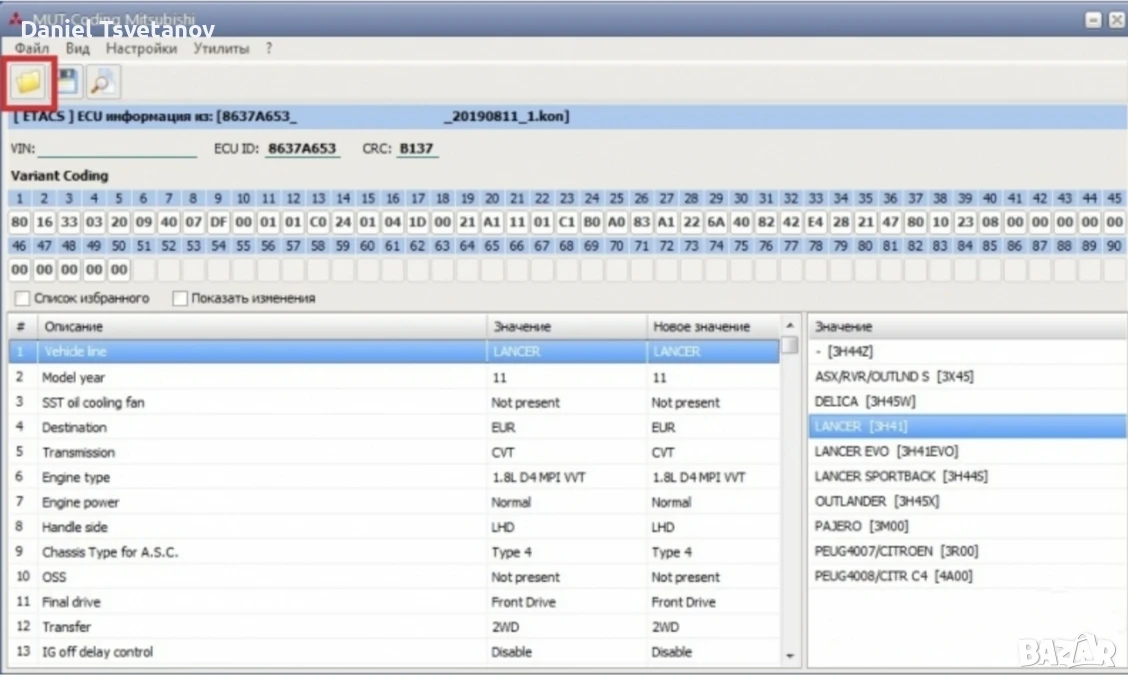Choose PAJERO [3M00] option
Image resolution: width=1128 pixels, height=680 pixels.
[x=968, y=526]
